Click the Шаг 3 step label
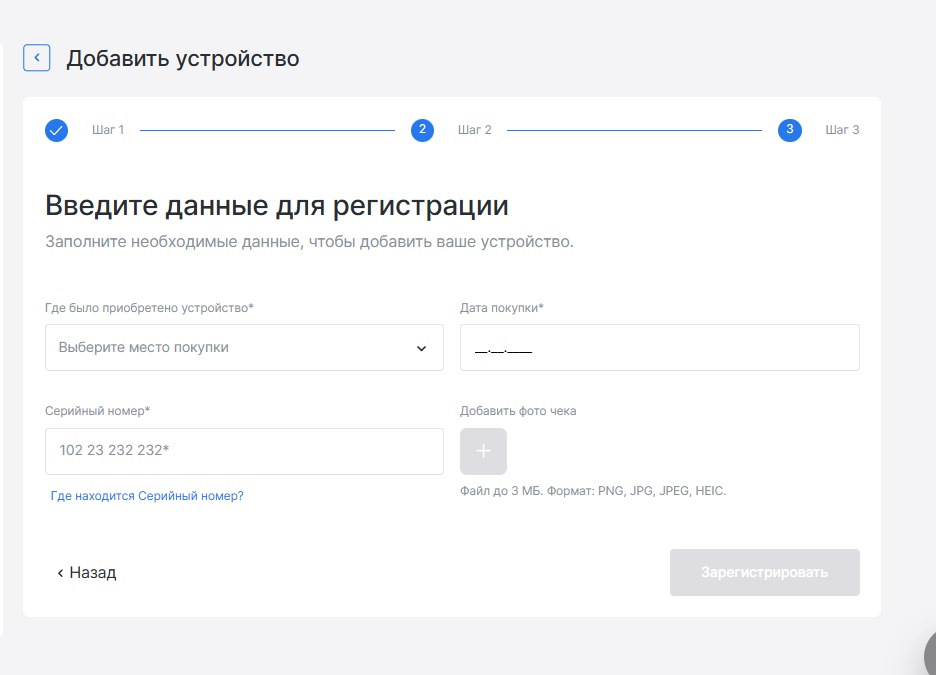Viewport: 936px width, 675px height. coord(842,130)
